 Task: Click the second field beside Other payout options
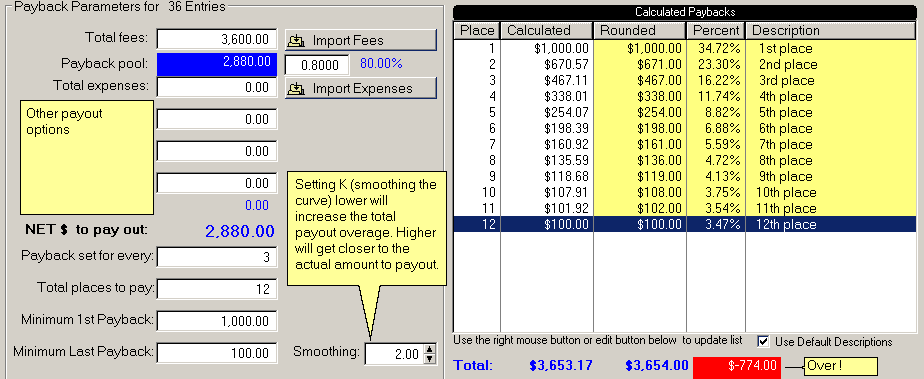click(x=216, y=151)
